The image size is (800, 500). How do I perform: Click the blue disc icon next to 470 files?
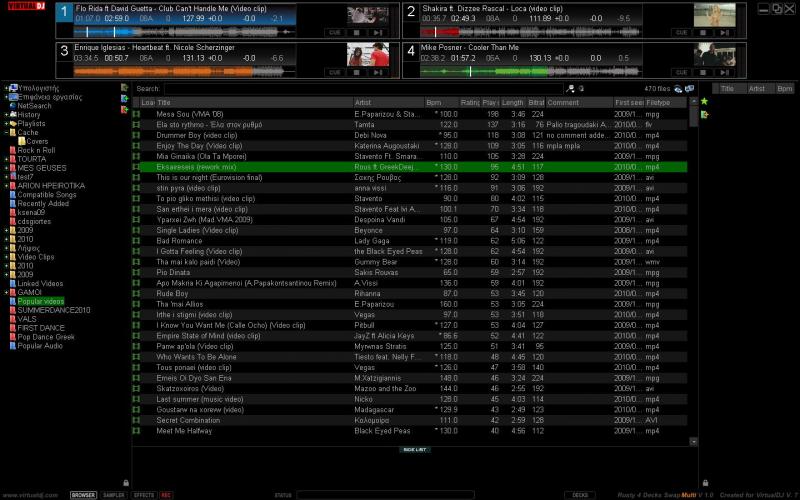[x=678, y=89]
